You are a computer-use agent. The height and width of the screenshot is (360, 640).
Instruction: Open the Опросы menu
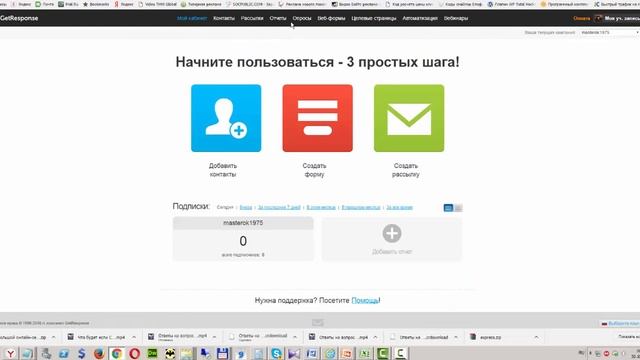click(302, 18)
